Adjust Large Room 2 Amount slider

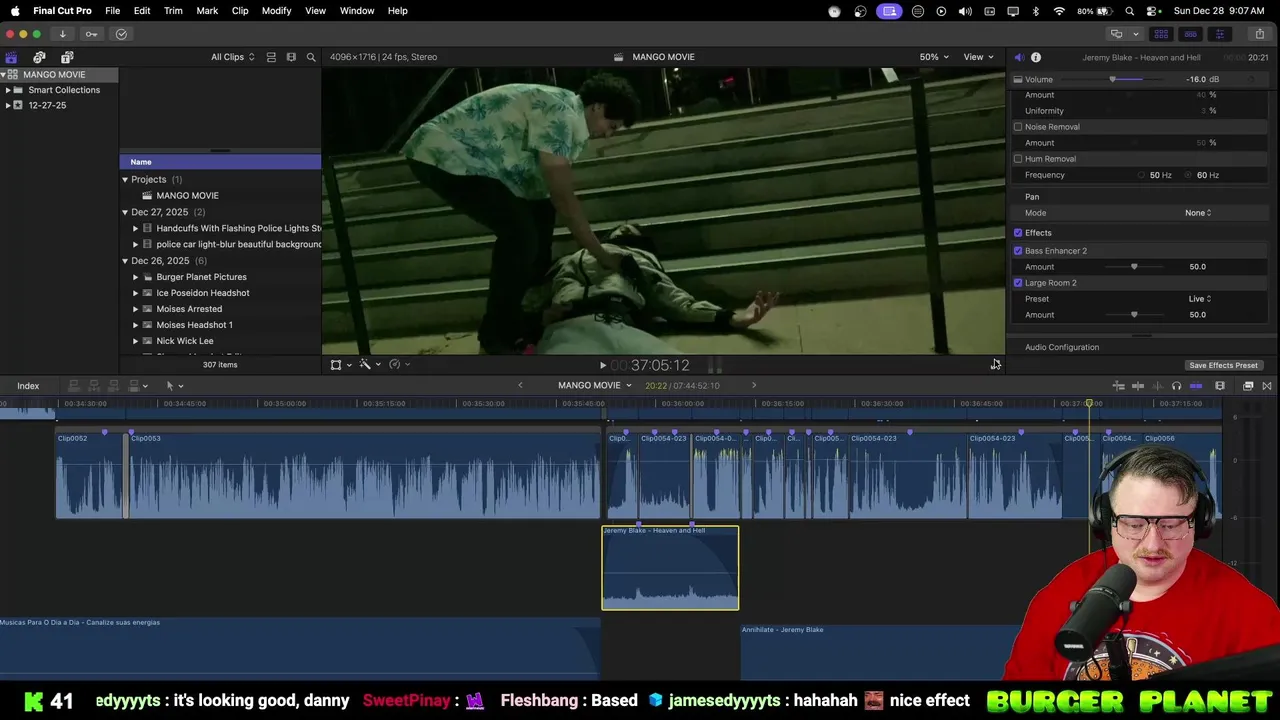click(x=1134, y=315)
